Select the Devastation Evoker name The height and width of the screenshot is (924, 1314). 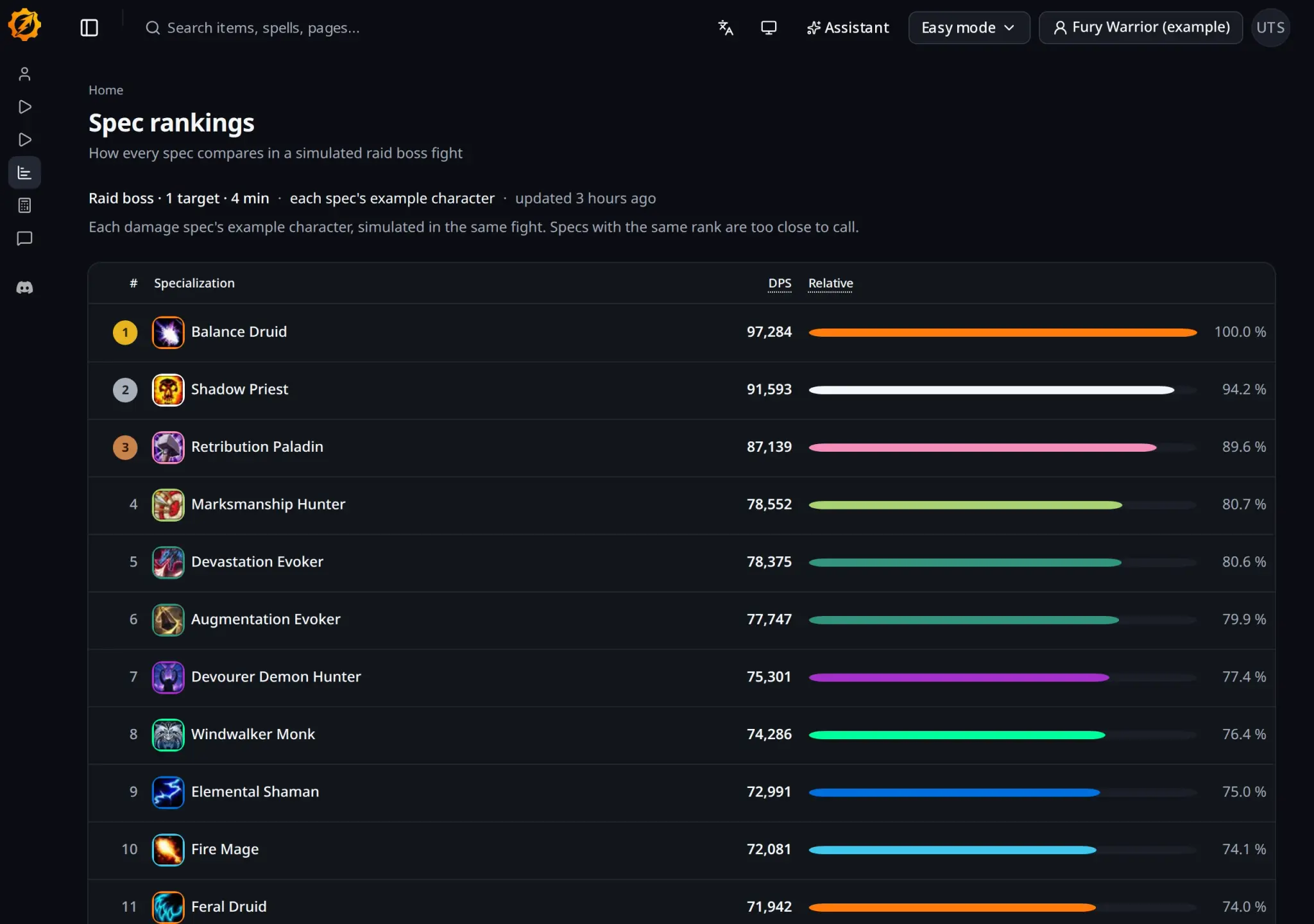pyautogui.click(x=257, y=561)
